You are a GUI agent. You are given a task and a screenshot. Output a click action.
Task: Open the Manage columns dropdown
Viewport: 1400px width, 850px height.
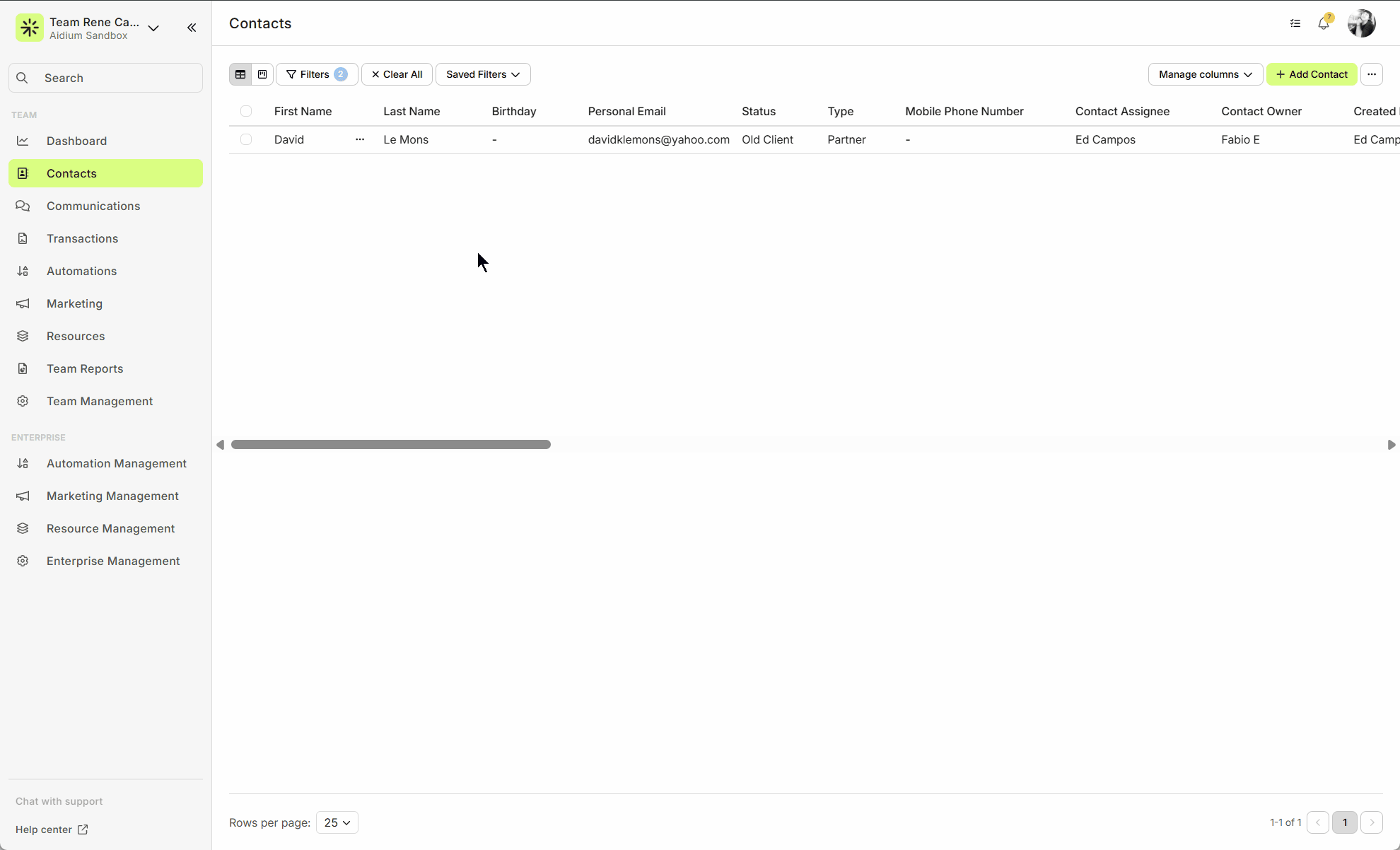(x=1205, y=74)
